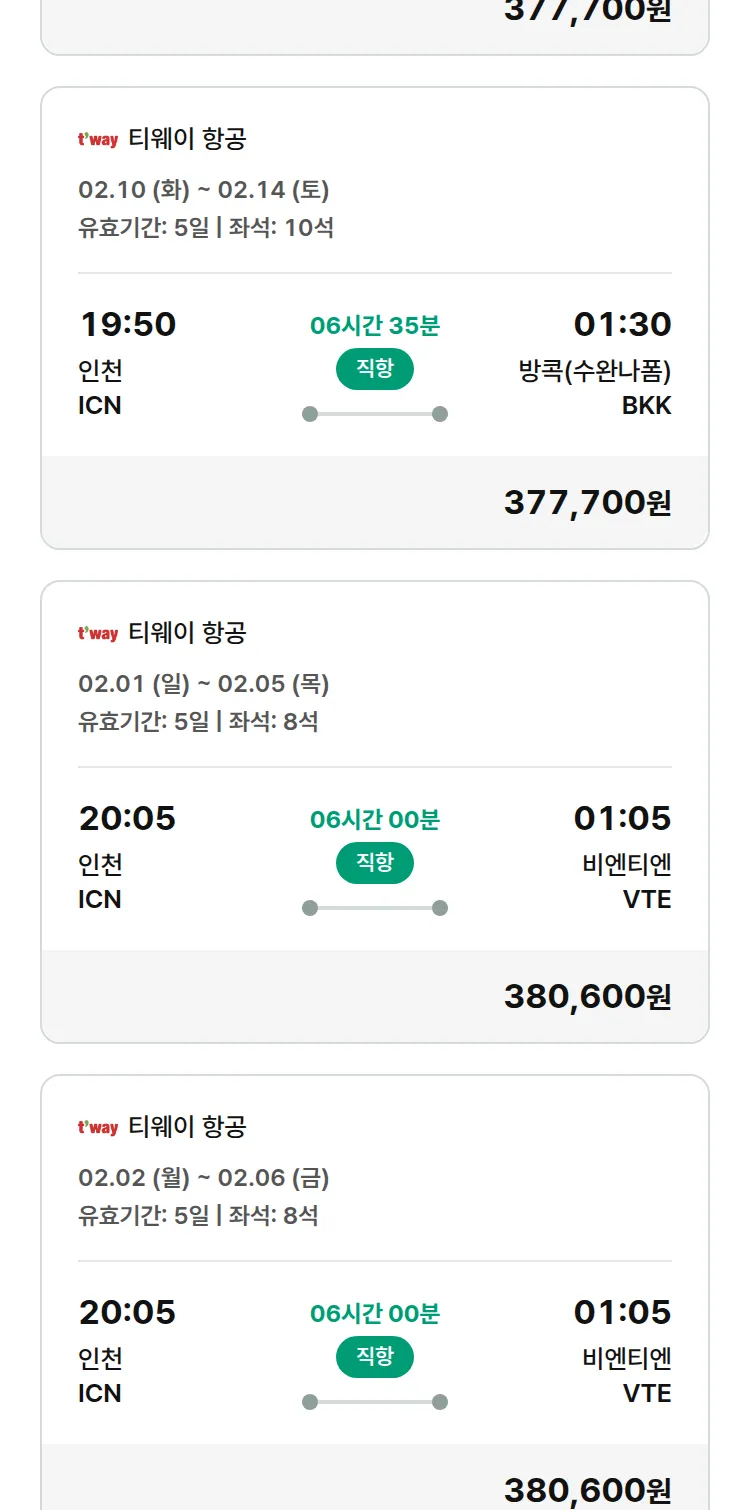Select the 380,600원 price for 02.02~02.06
The width and height of the screenshot is (750, 1510).
587,1490
